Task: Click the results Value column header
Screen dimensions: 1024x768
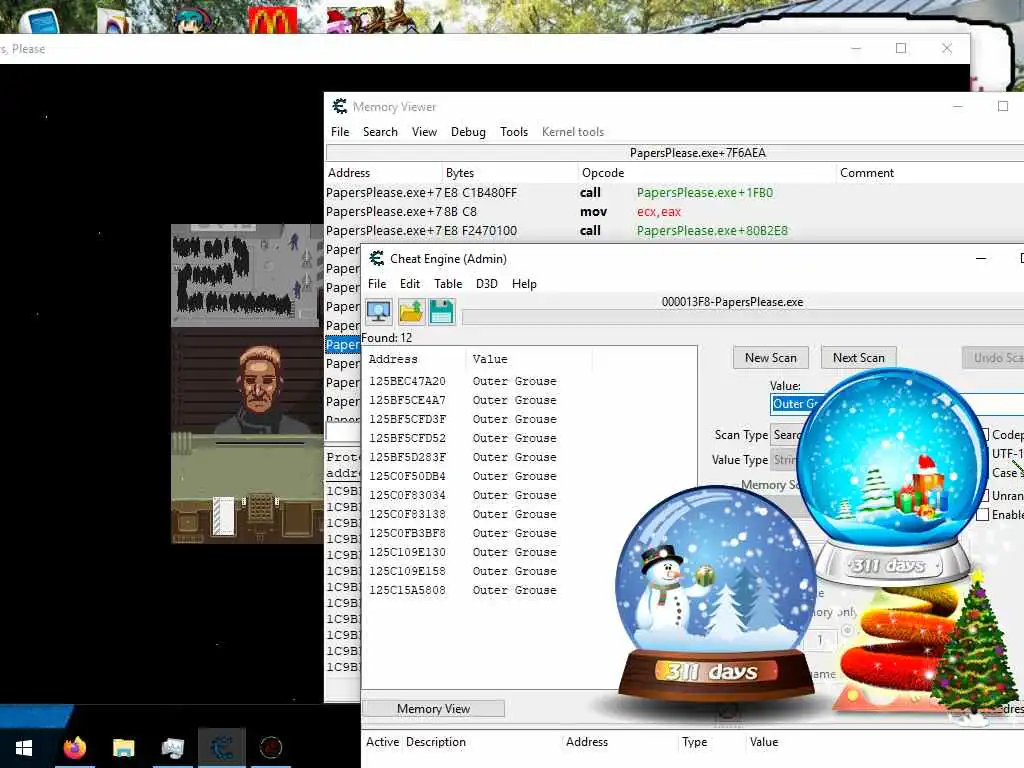Action: pyautogui.click(x=529, y=359)
